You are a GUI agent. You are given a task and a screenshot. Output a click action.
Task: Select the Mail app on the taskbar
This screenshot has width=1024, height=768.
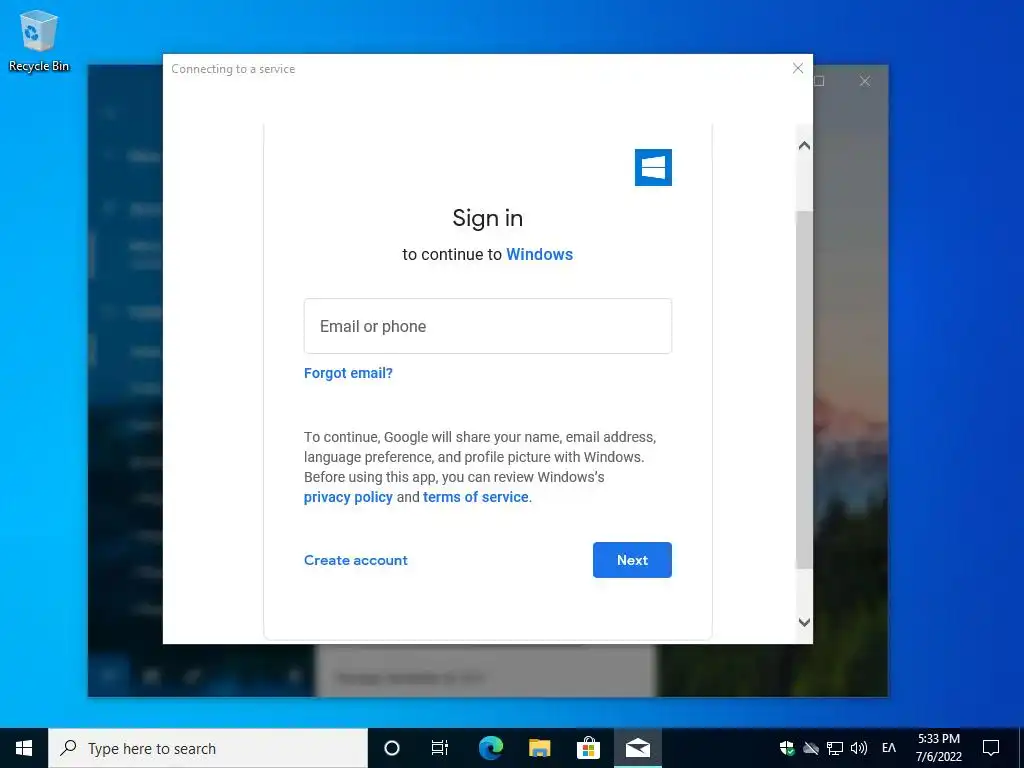point(637,748)
